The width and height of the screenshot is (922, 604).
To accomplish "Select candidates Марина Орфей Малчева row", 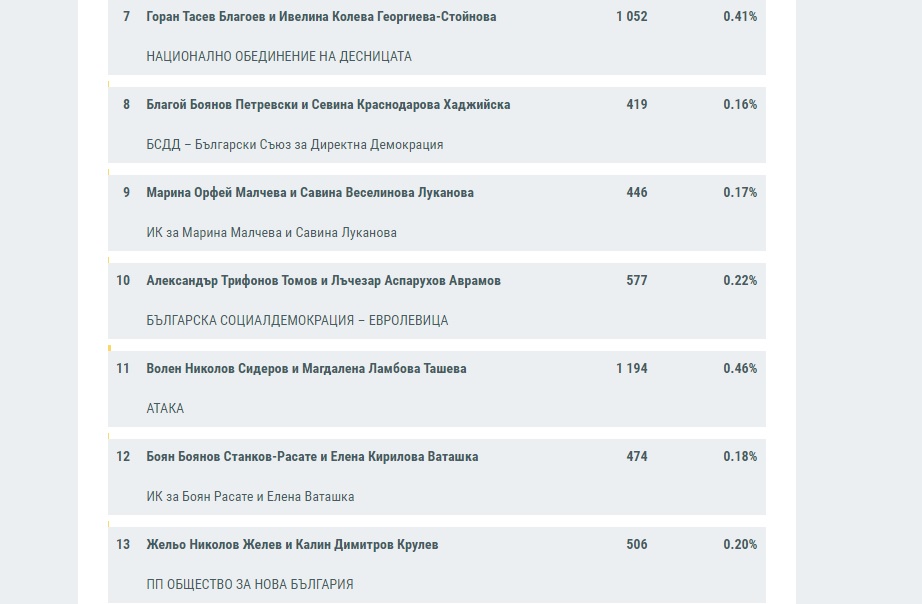I will [436, 213].
